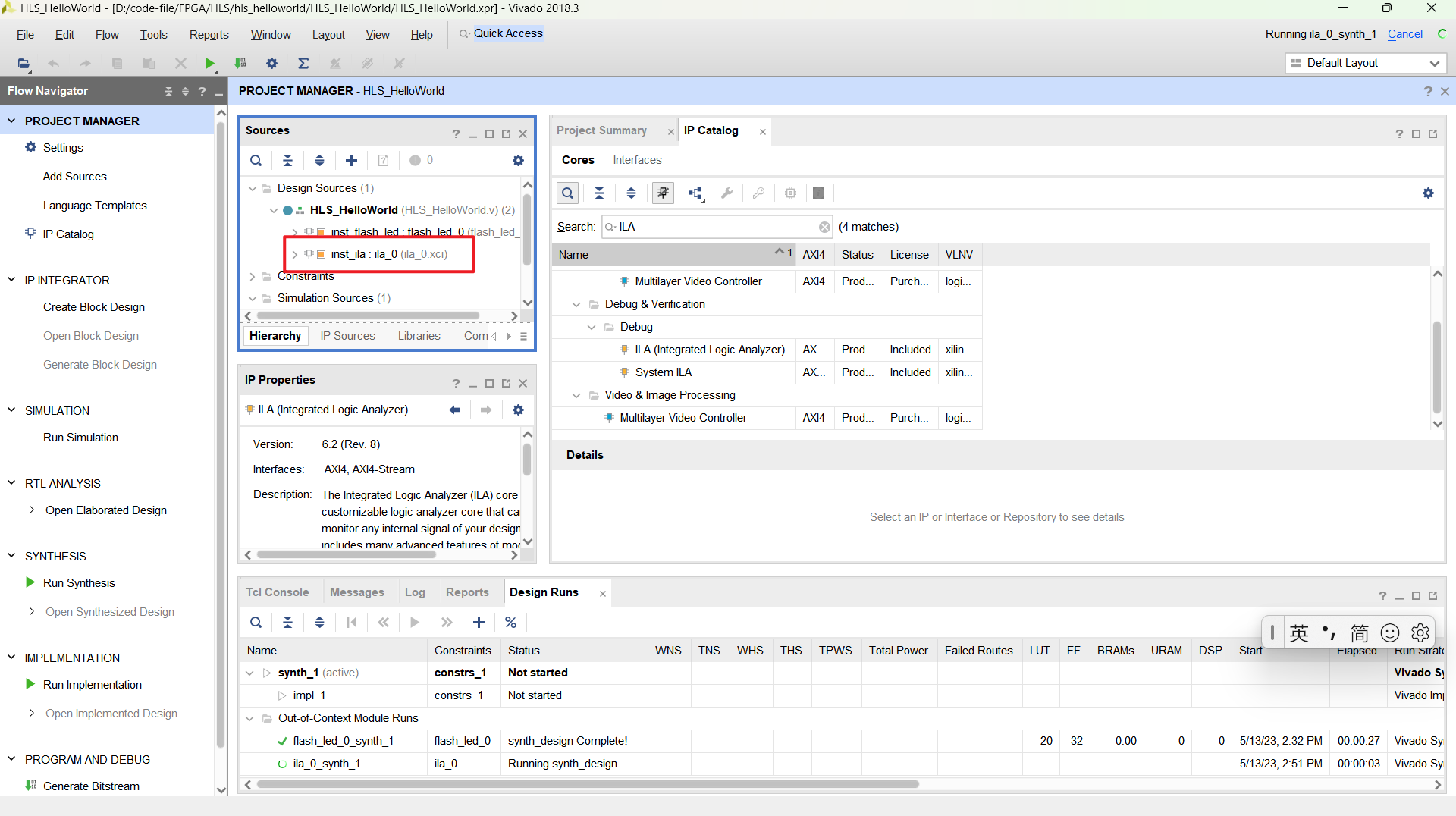The image size is (1456, 816).
Task: Click Run Synthesis in Flow Navigator
Action: (x=79, y=583)
